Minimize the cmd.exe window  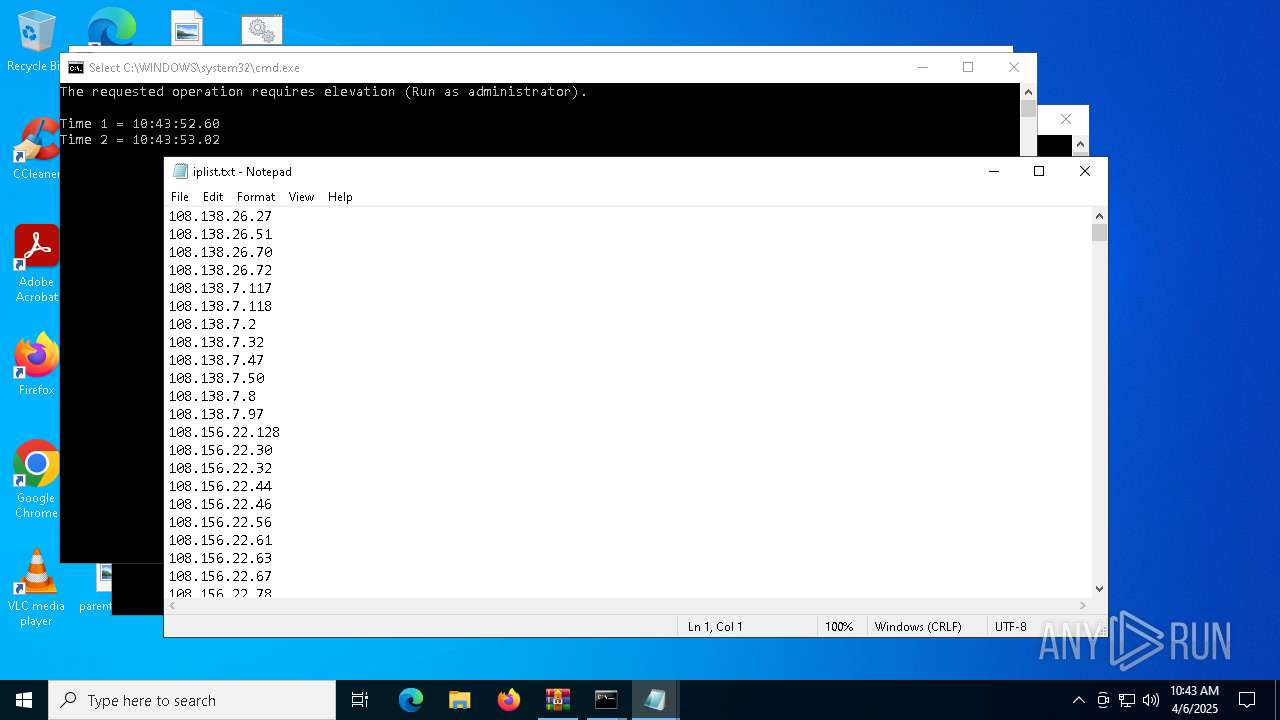922,67
